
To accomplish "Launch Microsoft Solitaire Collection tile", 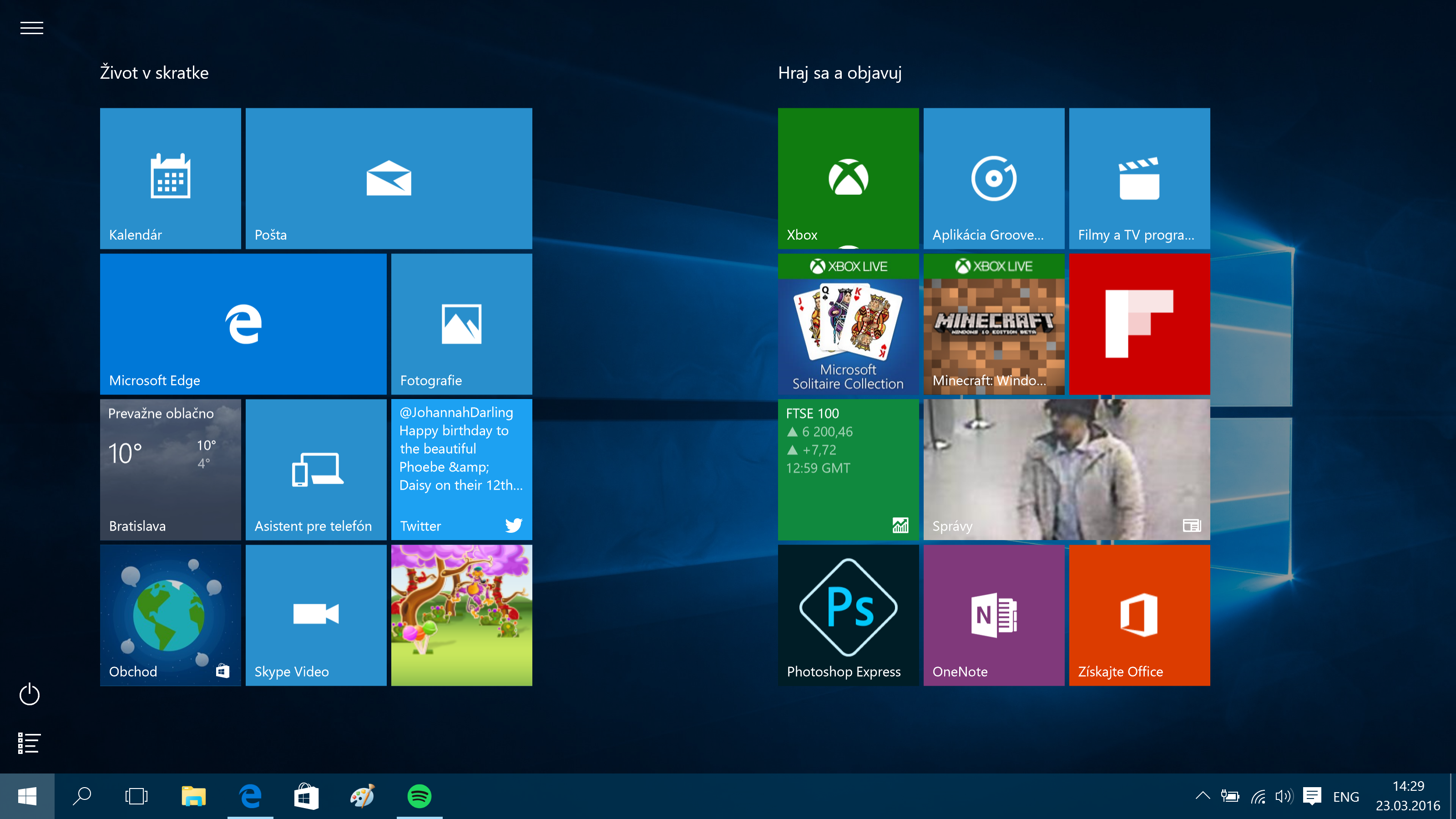I will tap(848, 324).
